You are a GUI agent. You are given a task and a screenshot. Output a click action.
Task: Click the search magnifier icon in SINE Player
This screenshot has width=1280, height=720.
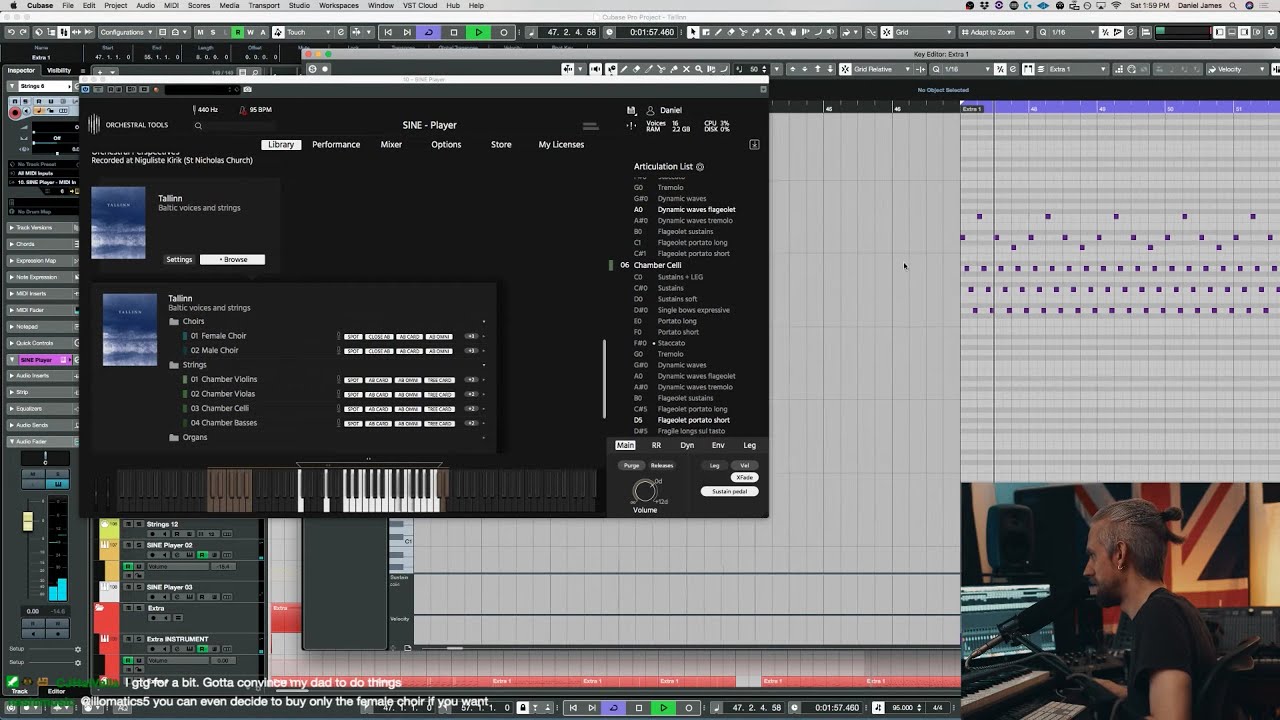[x=198, y=125]
